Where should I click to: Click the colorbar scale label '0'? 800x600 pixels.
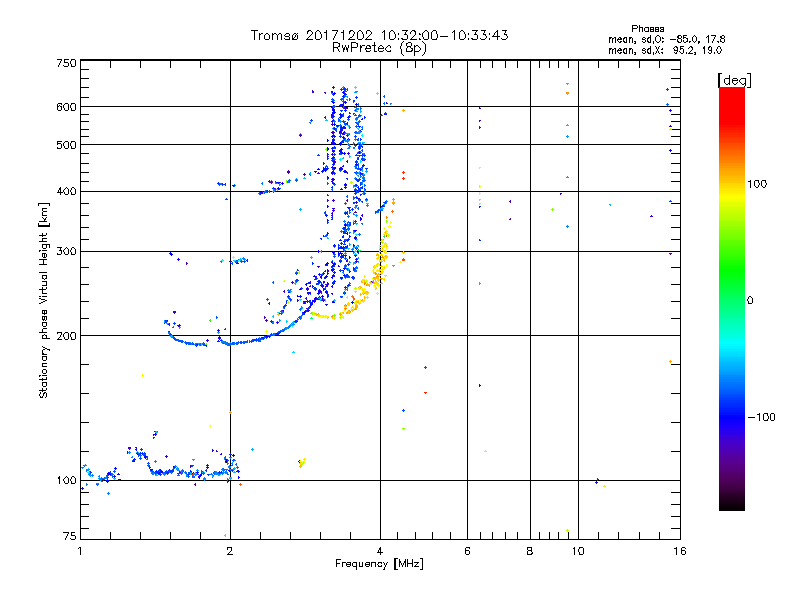tap(750, 301)
